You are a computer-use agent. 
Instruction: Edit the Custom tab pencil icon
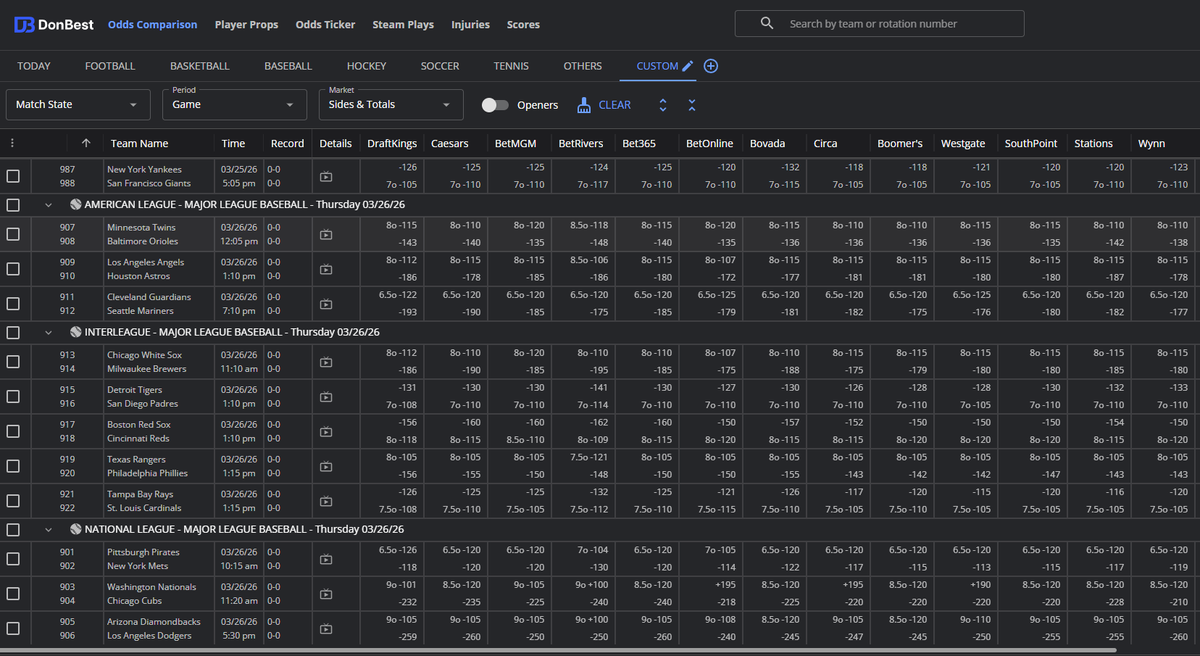coord(687,66)
